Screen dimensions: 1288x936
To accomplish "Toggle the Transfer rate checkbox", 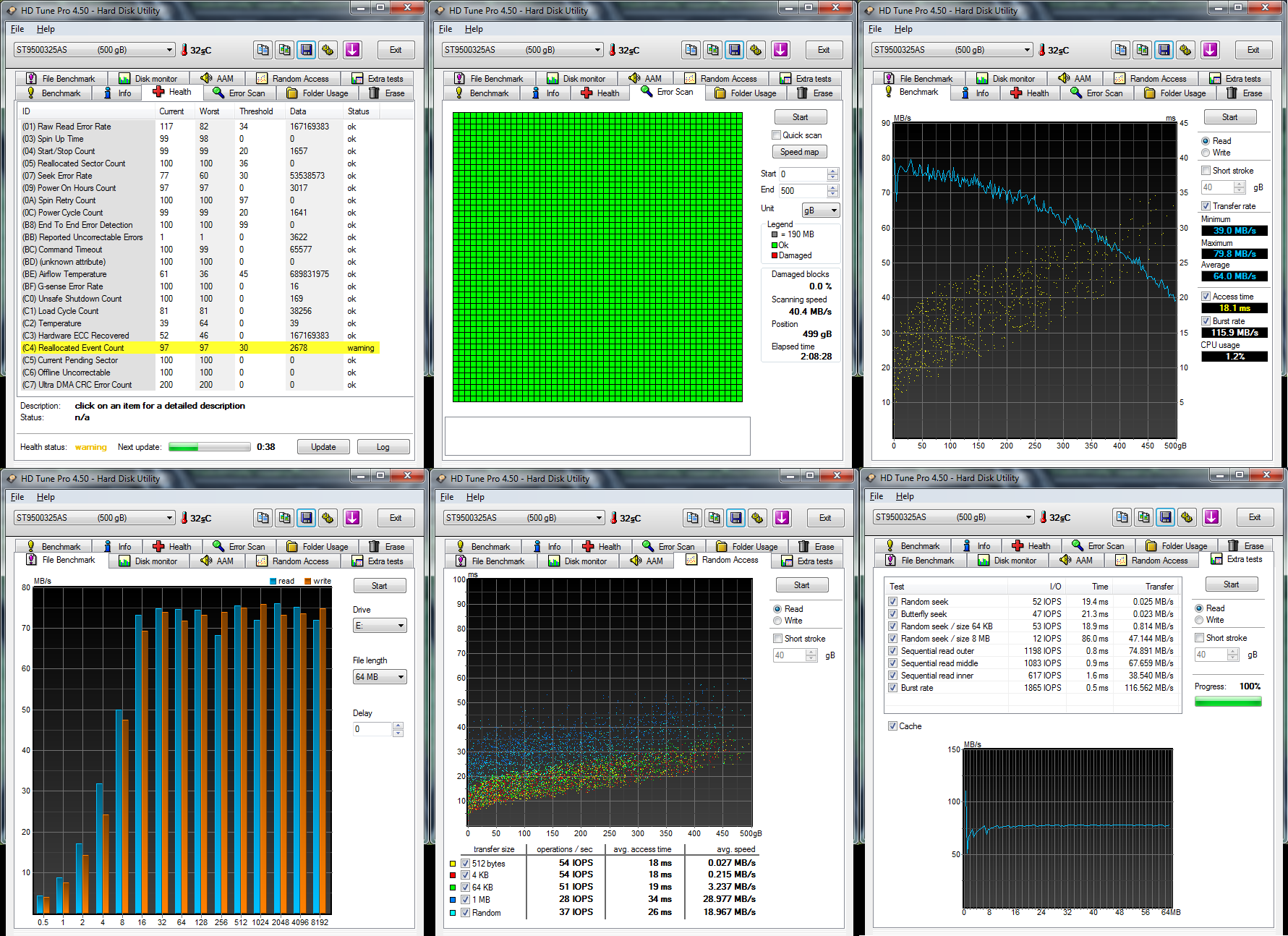I will (x=1206, y=206).
